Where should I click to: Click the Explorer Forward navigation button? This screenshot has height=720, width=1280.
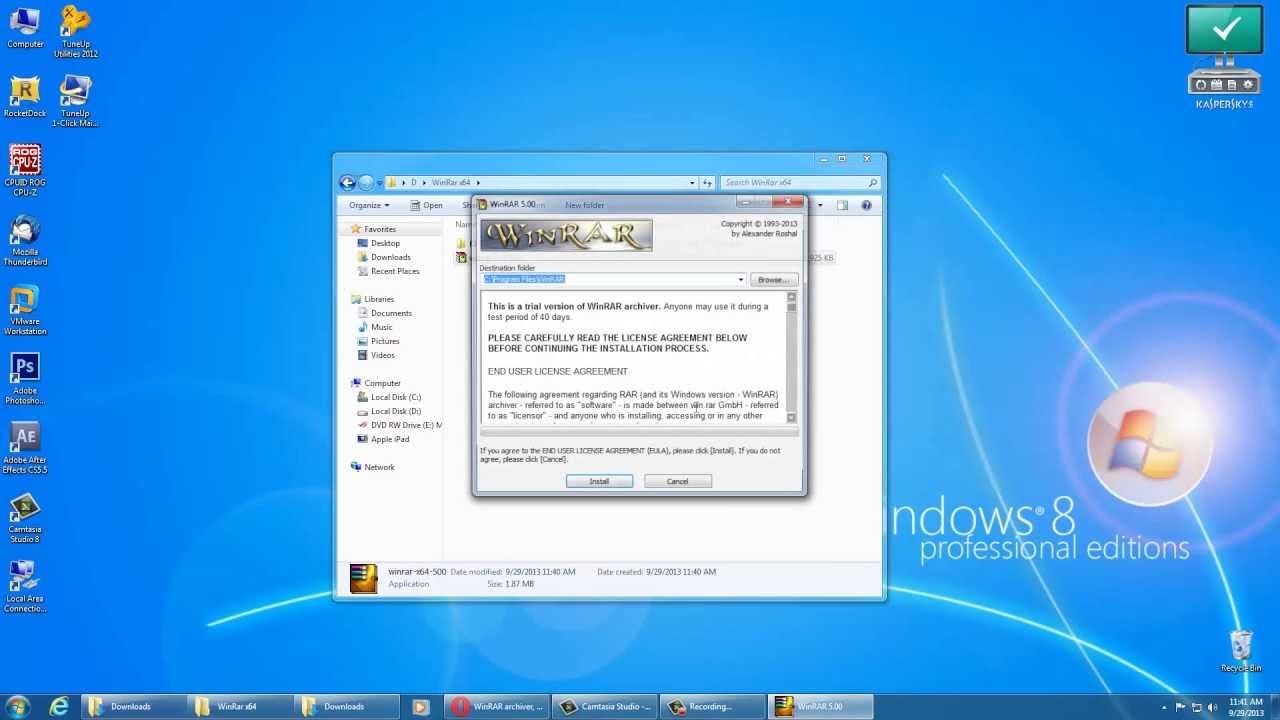tap(366, 182)
